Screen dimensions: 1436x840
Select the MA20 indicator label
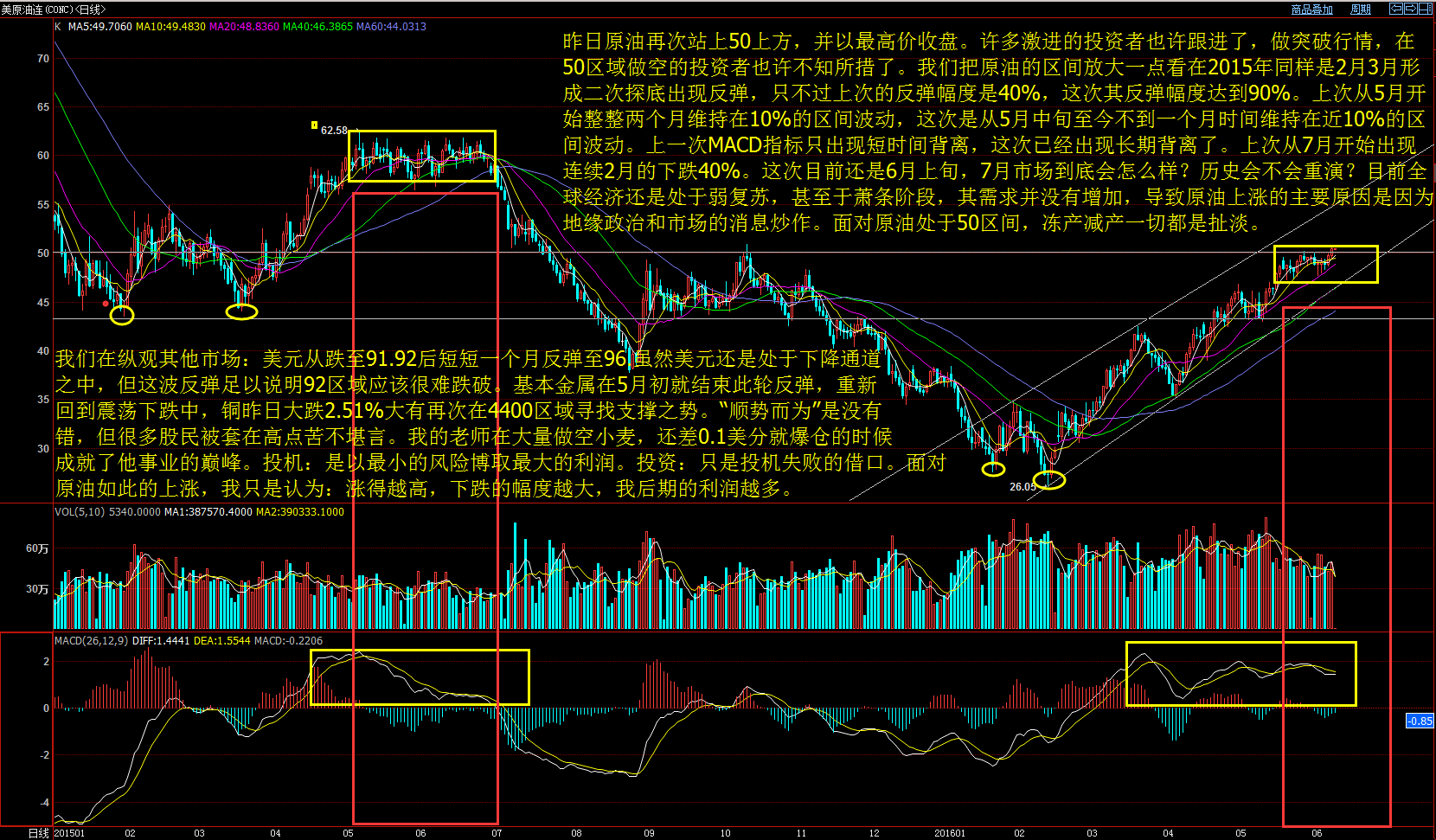coord(245,27)
